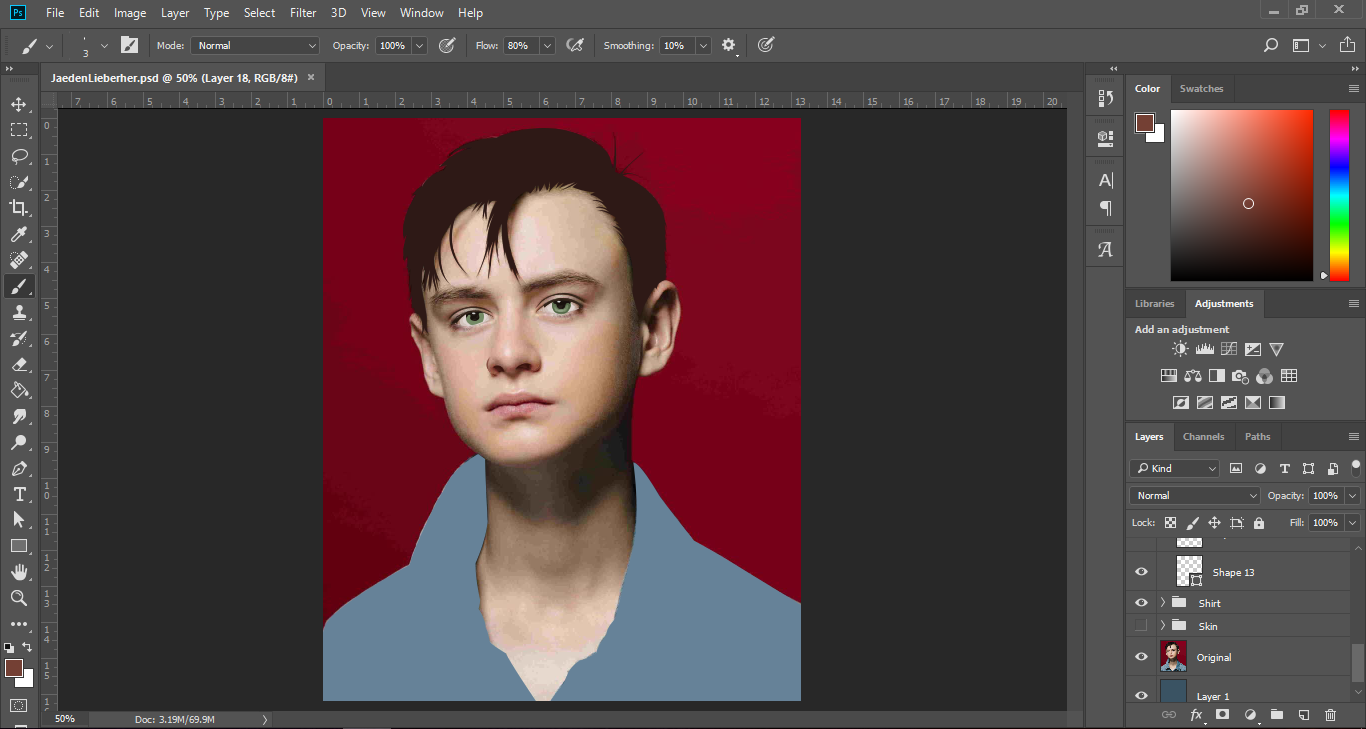Toggle lock all padlock
The image size is (1366, 729).
pyautogui.click(x=1258, y=522)
